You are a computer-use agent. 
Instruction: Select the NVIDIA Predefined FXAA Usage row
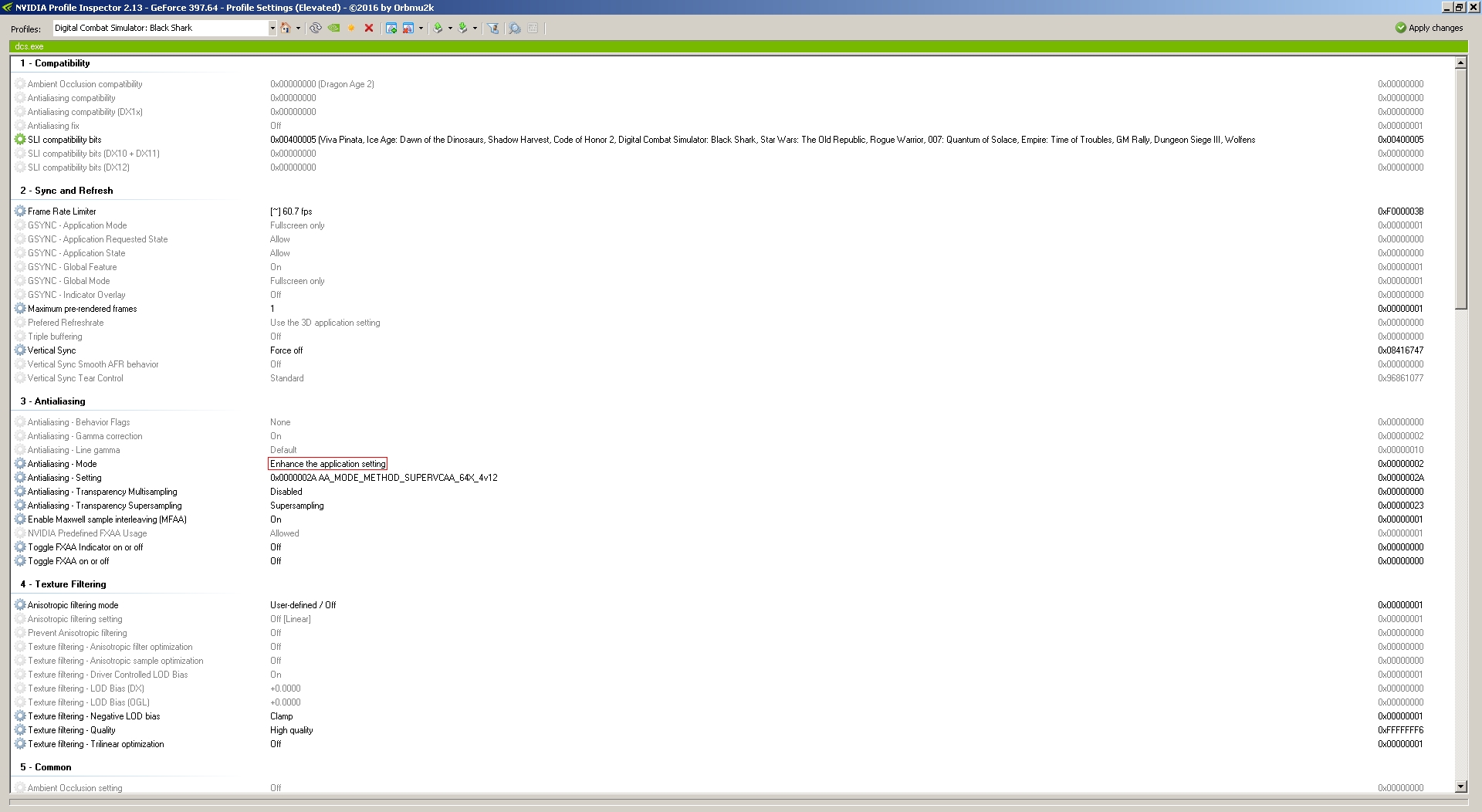click(732, 533)
